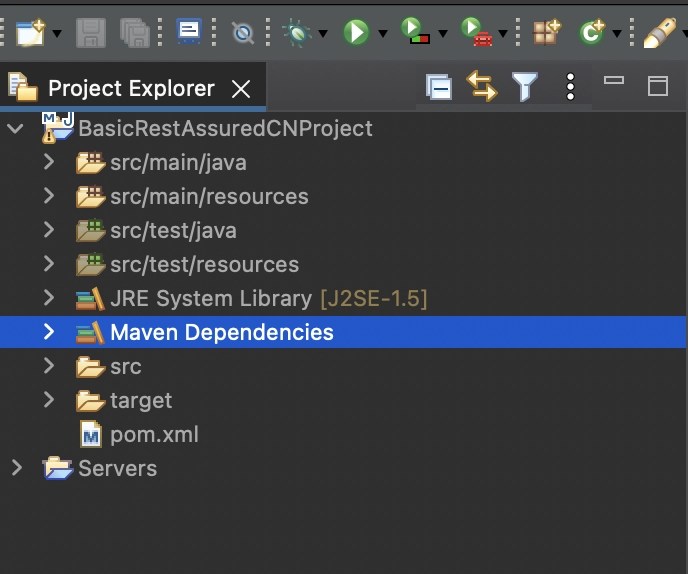Image resolution: width=688 pixels, height=574 pixels.
Task: Open the External Tools dropdown arrow
Action: click(x=503, y=33)
